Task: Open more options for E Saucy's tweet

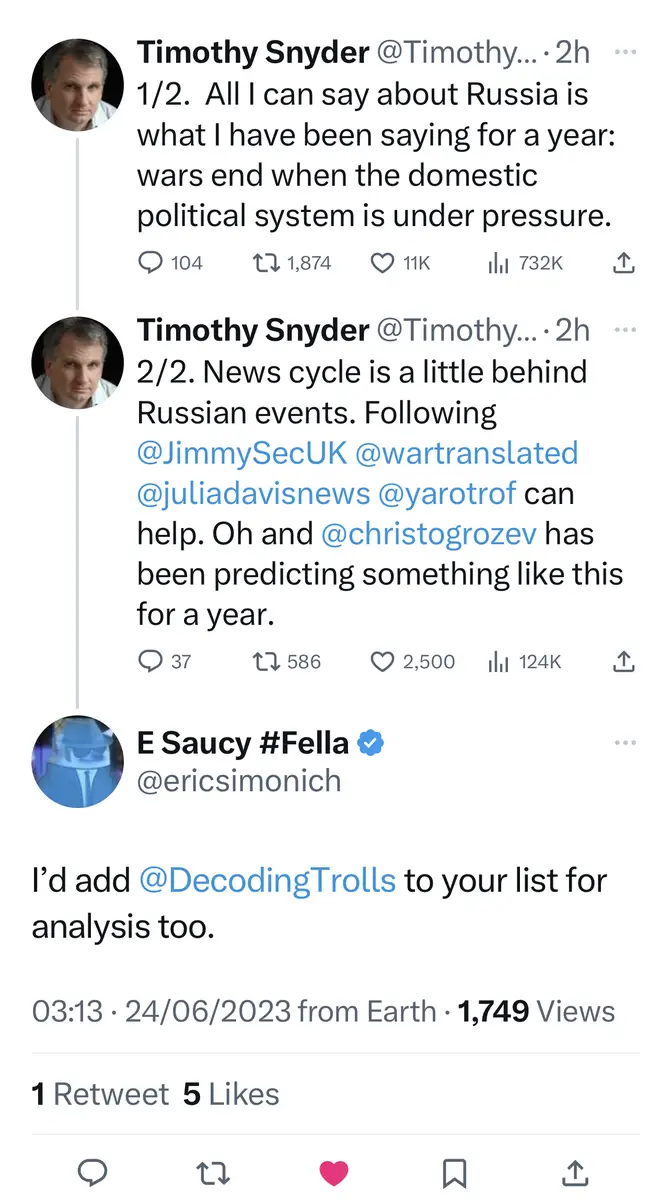Action: (625, 743)
